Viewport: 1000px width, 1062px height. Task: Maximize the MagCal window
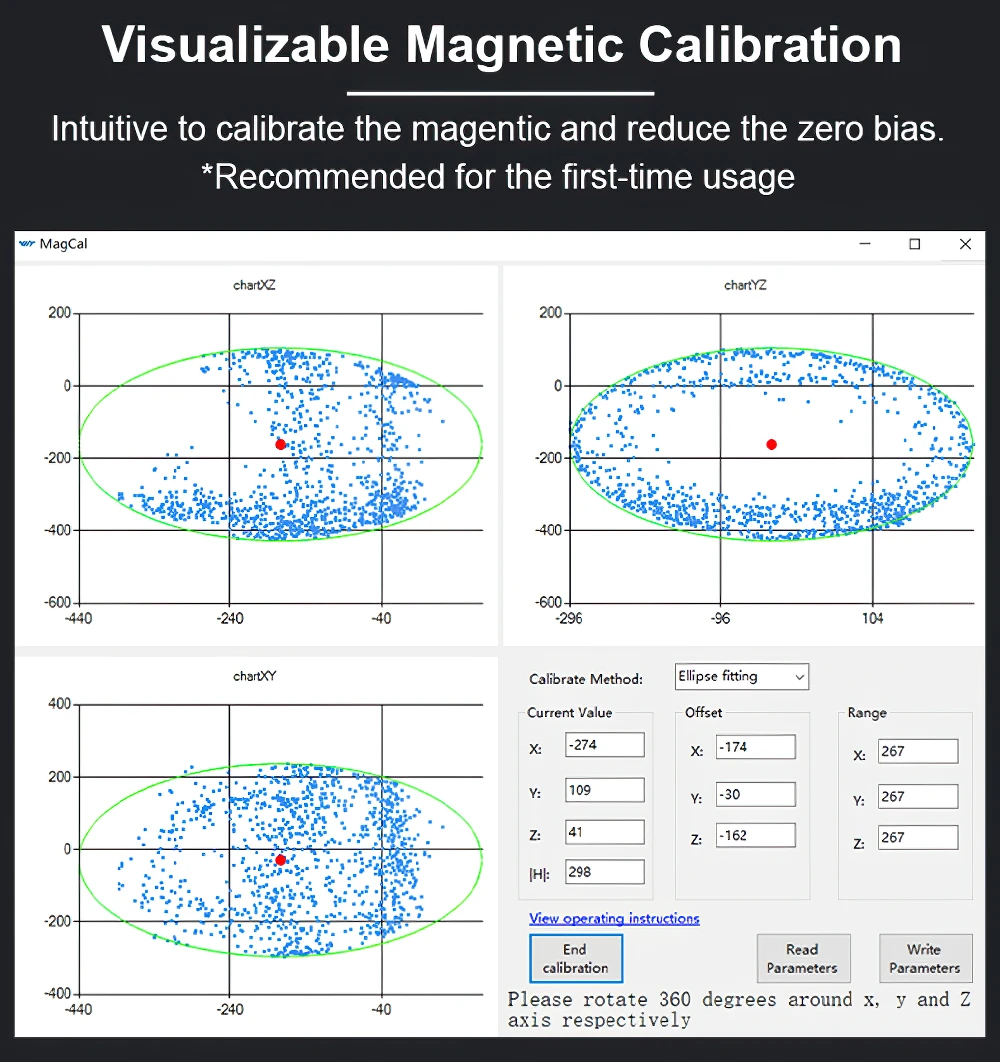[x=914, y=244]
